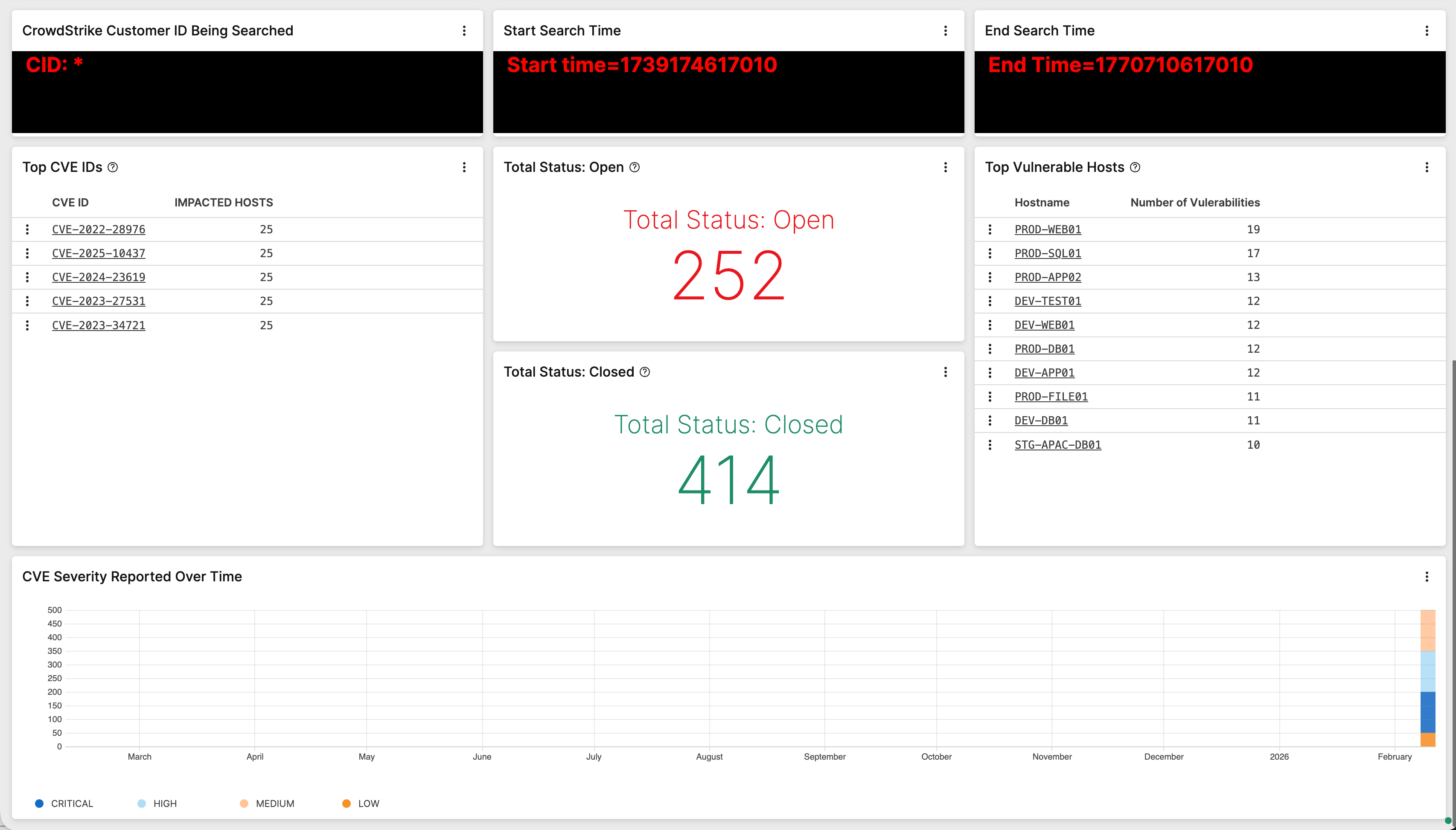This screenshot has width=1456, height=830.
Task: Expand row options for DEV-TEST01
Action: (x=990, y=301)
